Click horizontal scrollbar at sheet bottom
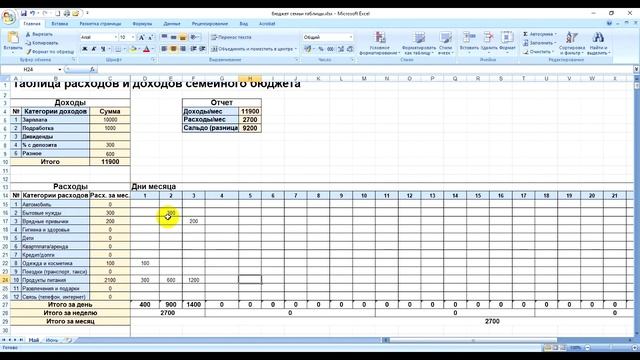Image resolution: width=640 pixels, height=360 pixels. click(473, 340)
